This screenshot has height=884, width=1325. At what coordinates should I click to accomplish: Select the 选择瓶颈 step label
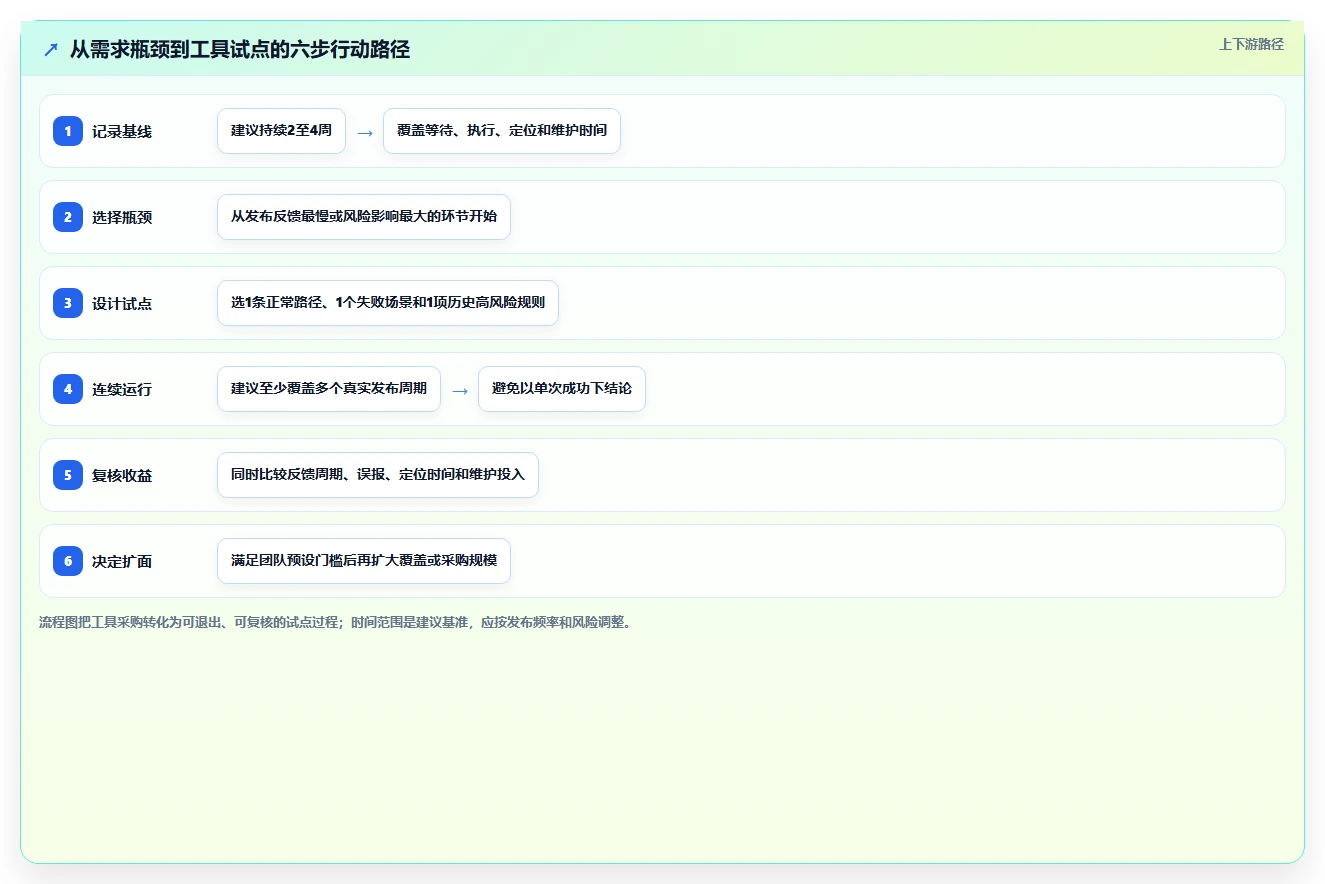coord(122,217)
